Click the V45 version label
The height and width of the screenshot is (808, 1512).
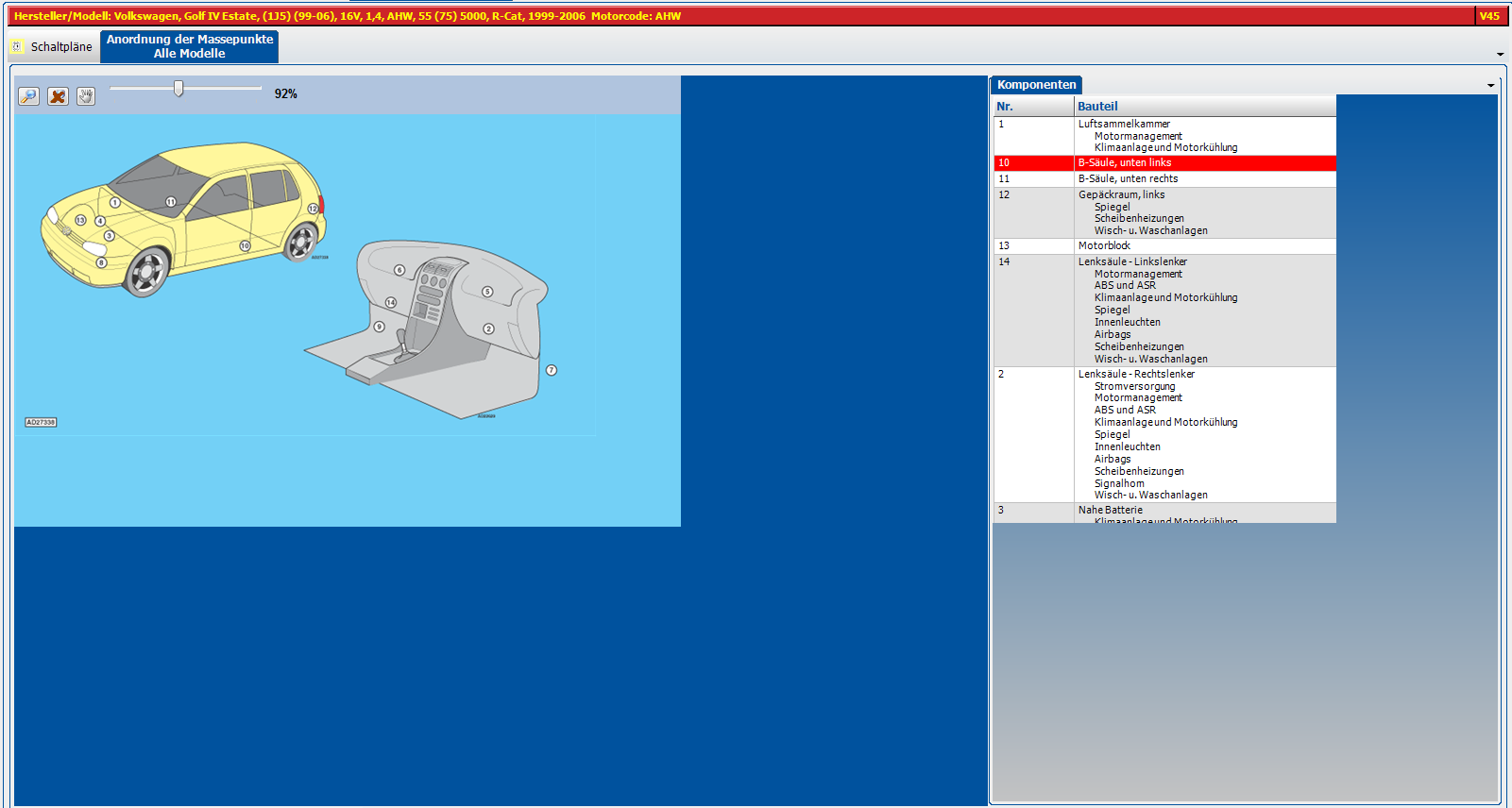pyautogui.click(x=1489, y=16)
